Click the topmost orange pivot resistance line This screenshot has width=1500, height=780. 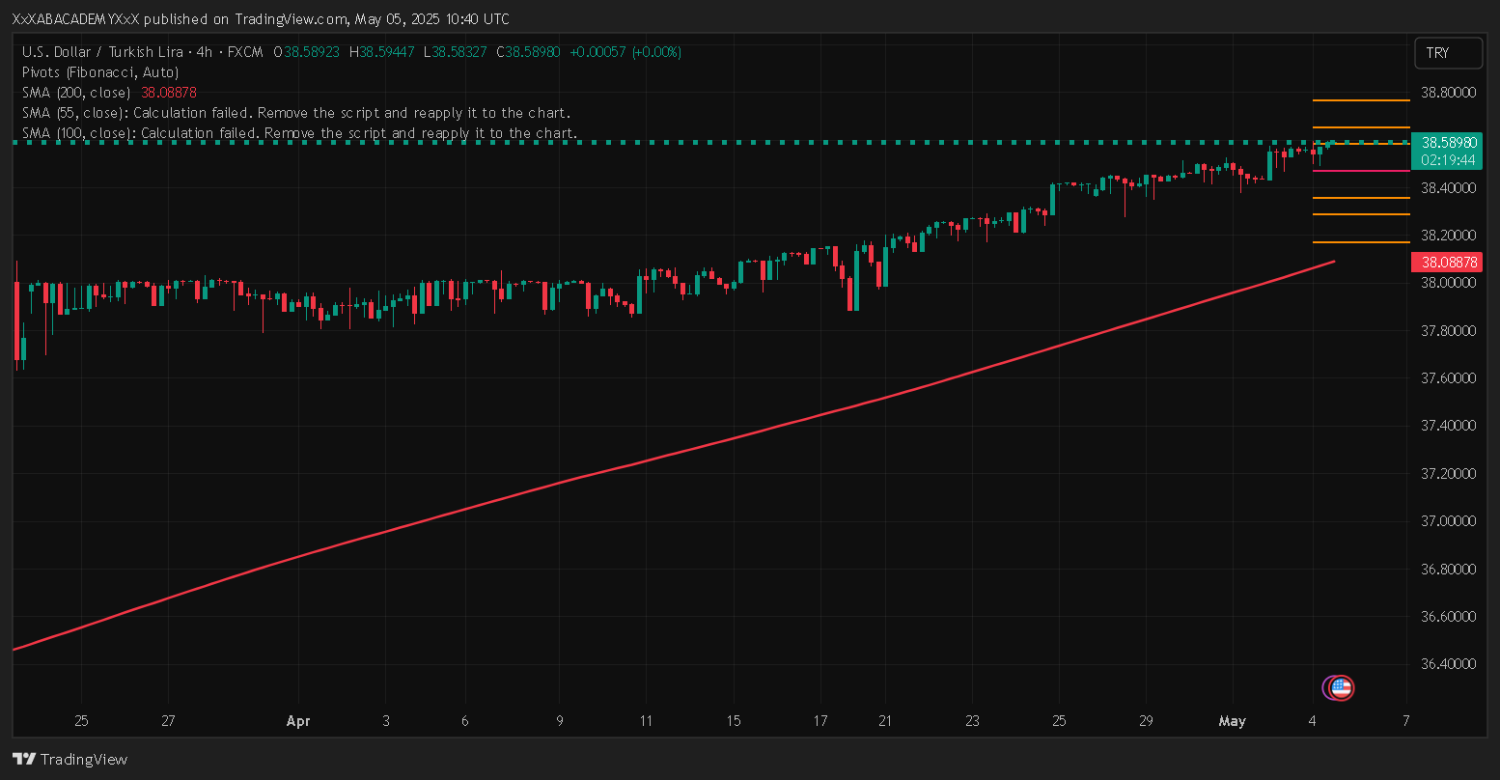1360,100
